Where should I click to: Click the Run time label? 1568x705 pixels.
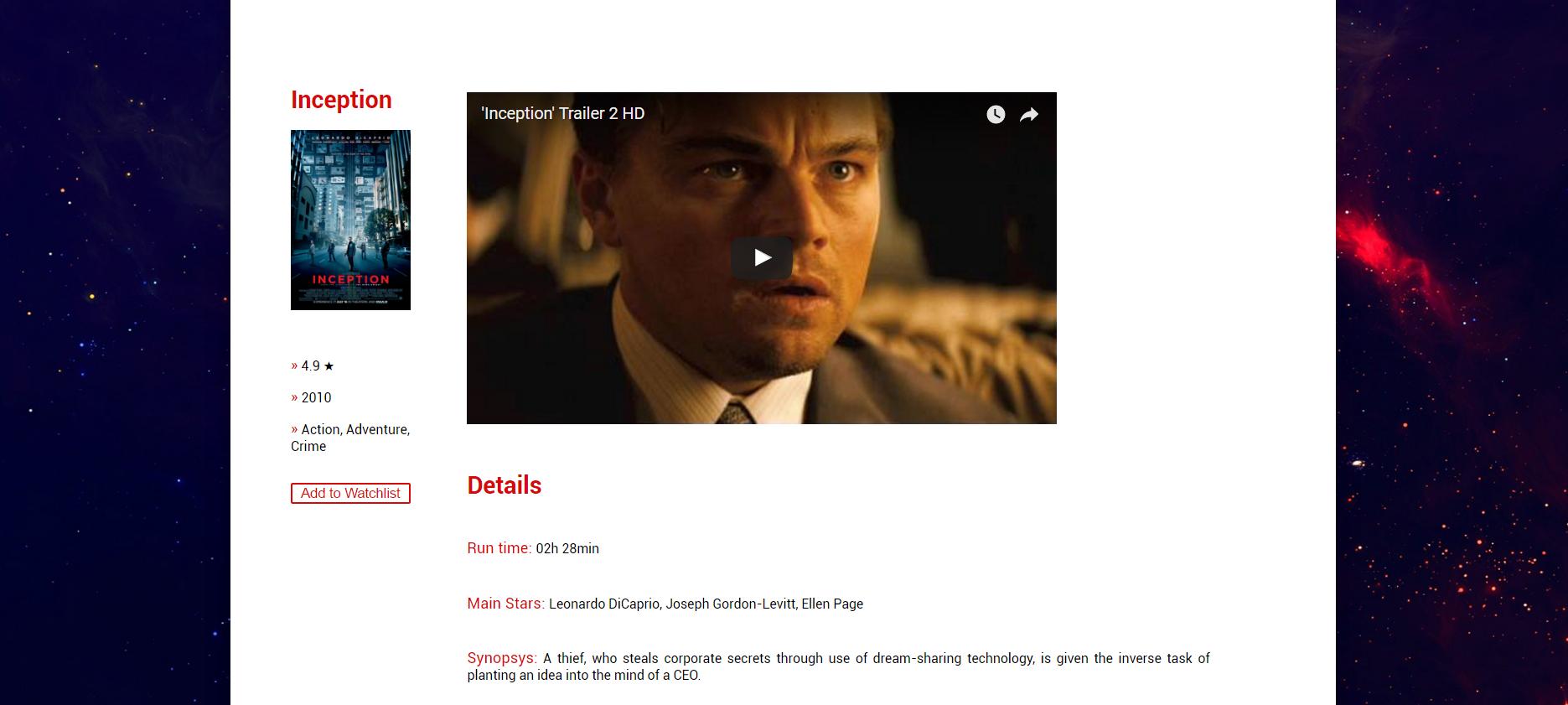(x=499, y=547)
